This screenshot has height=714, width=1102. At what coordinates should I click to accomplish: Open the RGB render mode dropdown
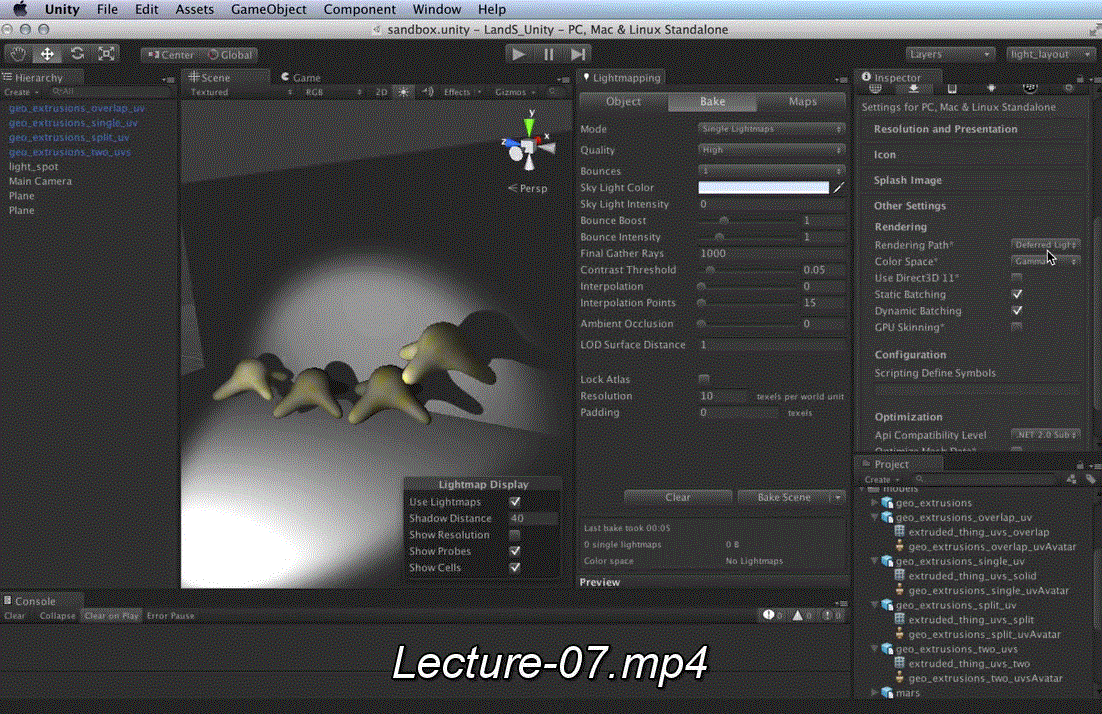[x=333, y=92]
